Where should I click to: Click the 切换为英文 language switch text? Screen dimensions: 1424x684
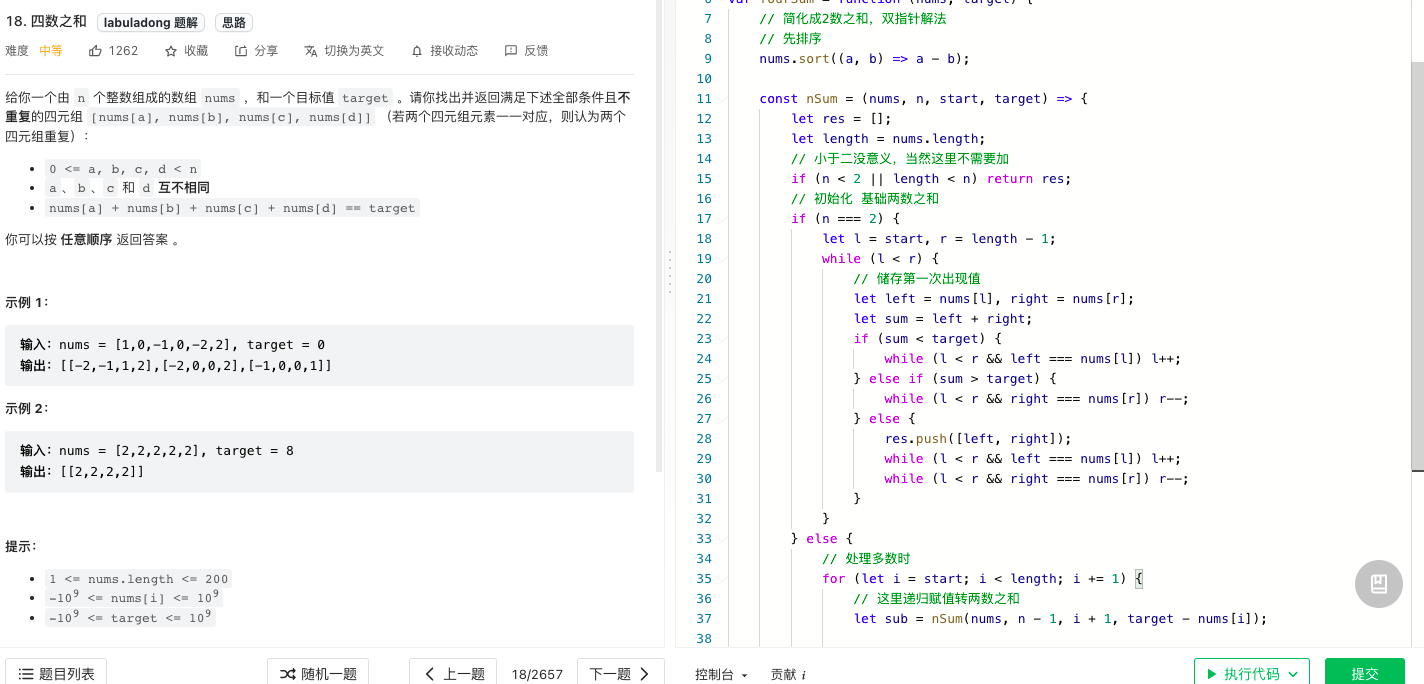354,51
